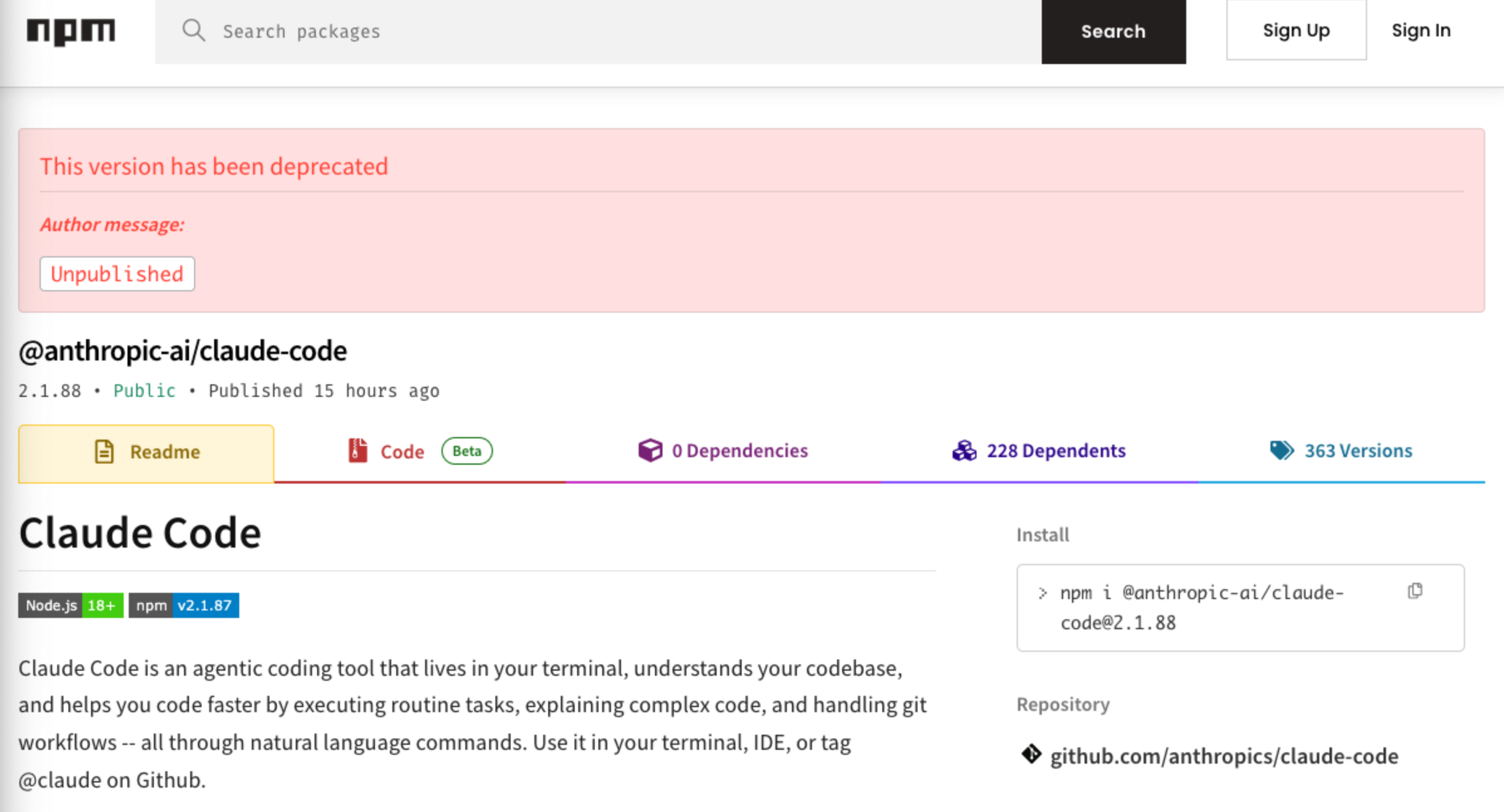The height and width of the screenshot is (812, 1504).
Task: Click the Dependents cubes icon
Action: coord(964,450)
